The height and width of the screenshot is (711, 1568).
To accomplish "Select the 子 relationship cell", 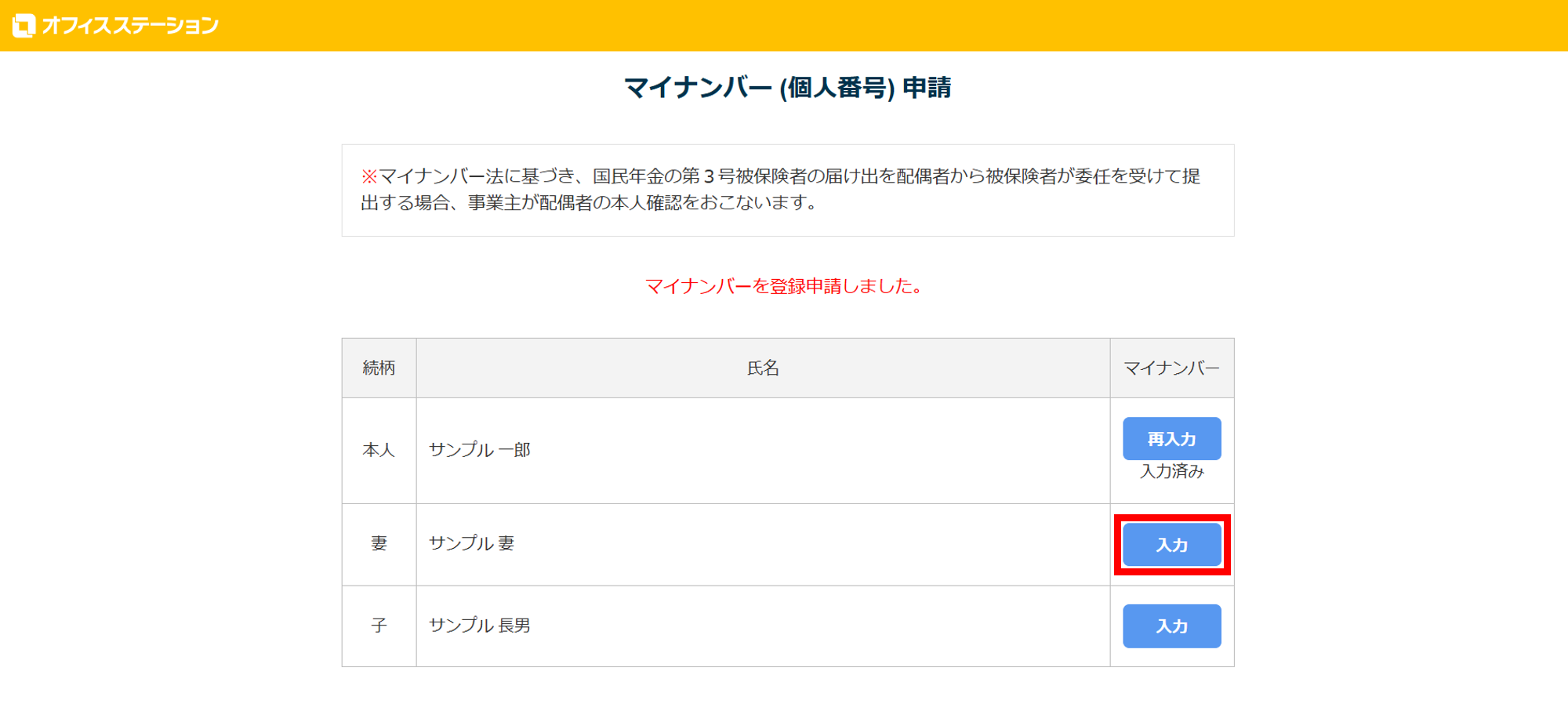I will pos(379,626).
